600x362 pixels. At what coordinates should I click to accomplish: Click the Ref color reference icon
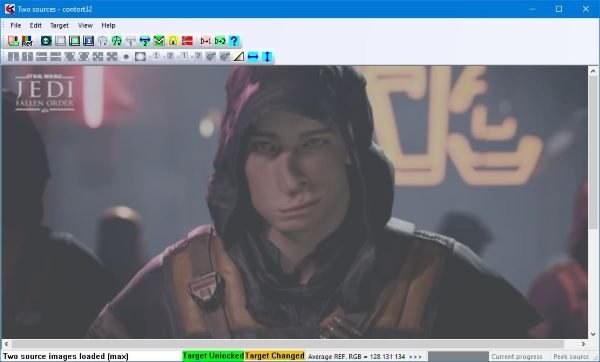click(x=27, y=41)
